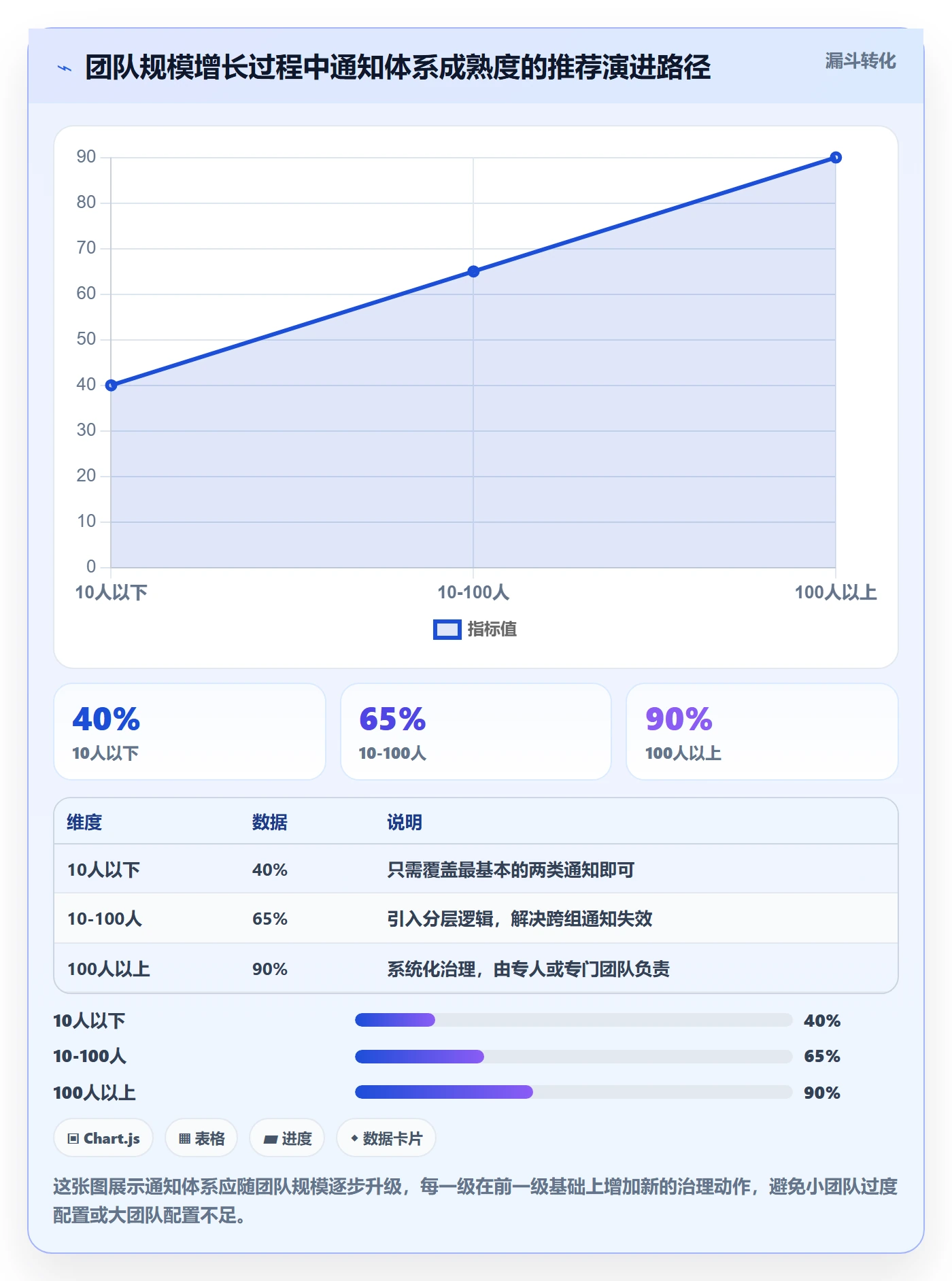Click 系统化治理 description cell

[528, 969]
